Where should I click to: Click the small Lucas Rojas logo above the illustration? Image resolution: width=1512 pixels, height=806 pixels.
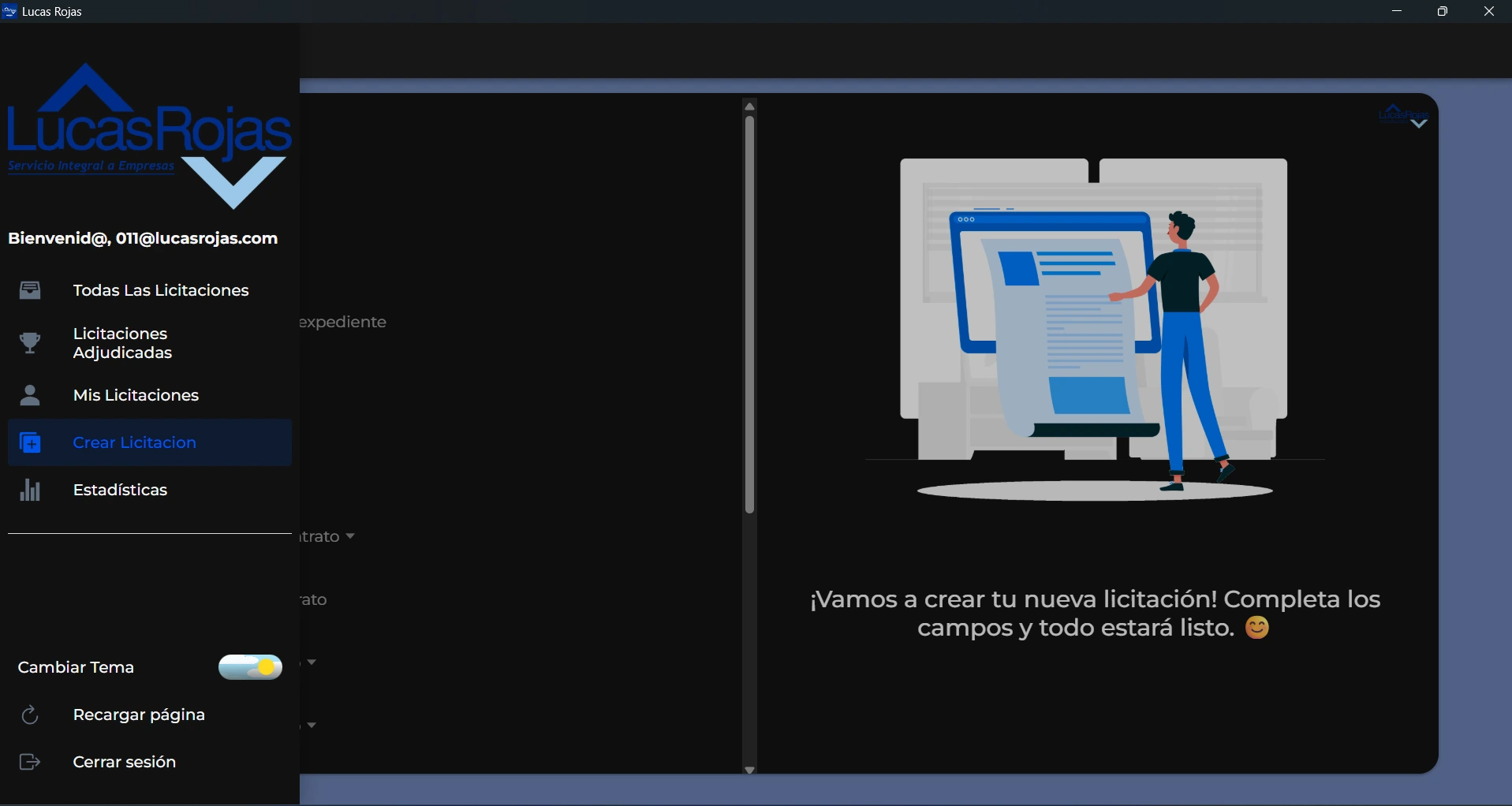point(1403,116)
